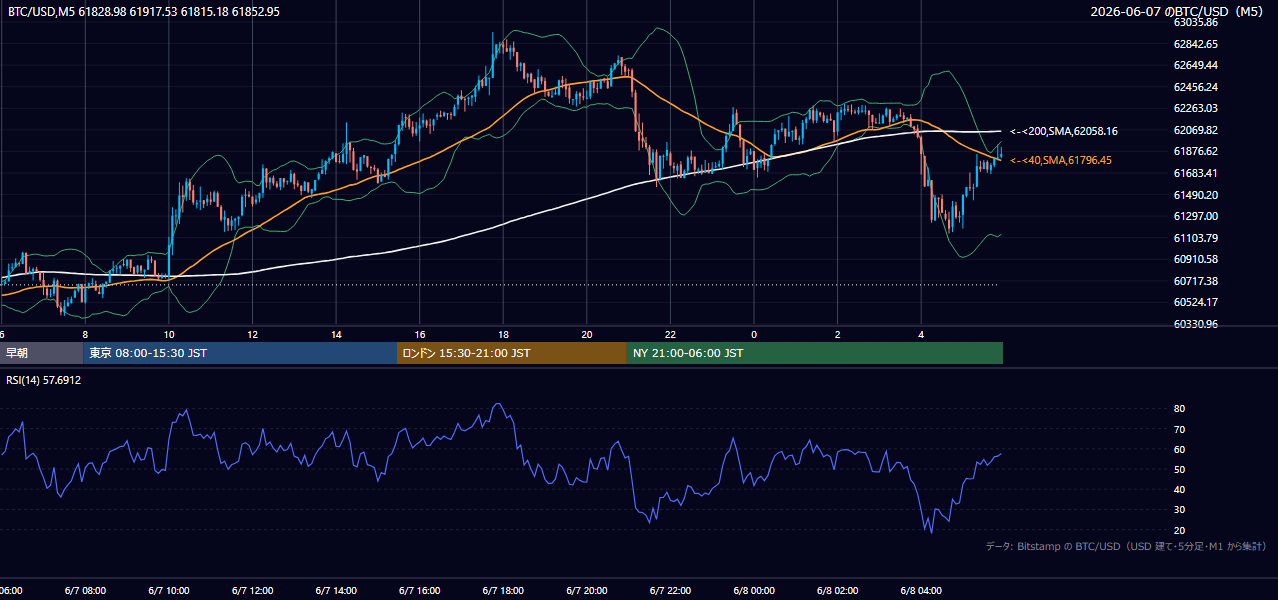Select the NY 21:00-06:00 JST session bar
The width and height of the screenshot is (1278, 600).
815,353
